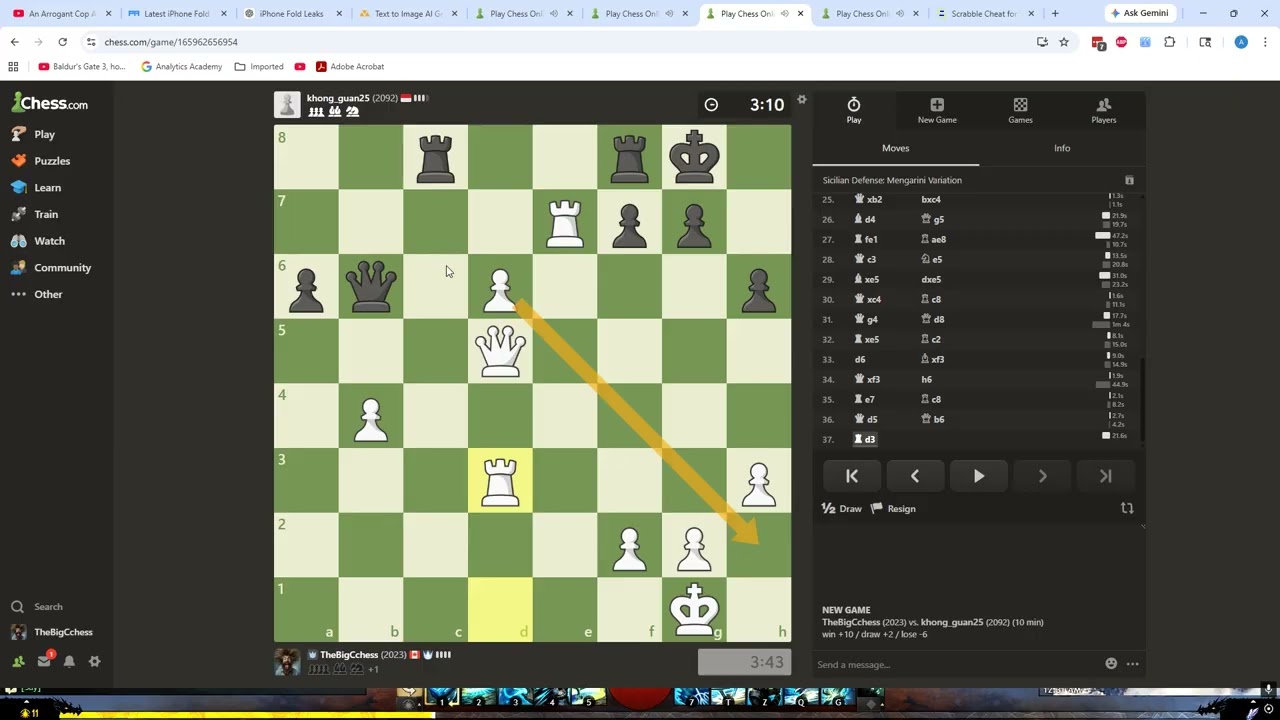Offer a draw

pos(841,508)
